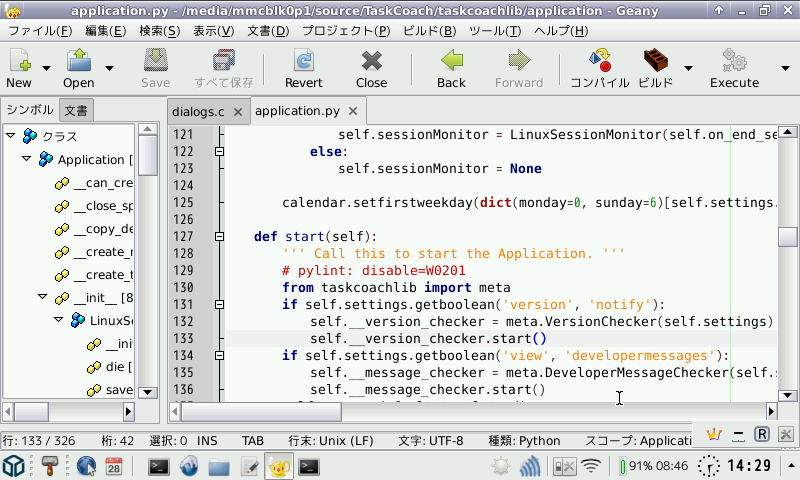800x480 pixels.
Task: Click line number 130 in margin
Action: pyautogui.click(x=183, y=288)
